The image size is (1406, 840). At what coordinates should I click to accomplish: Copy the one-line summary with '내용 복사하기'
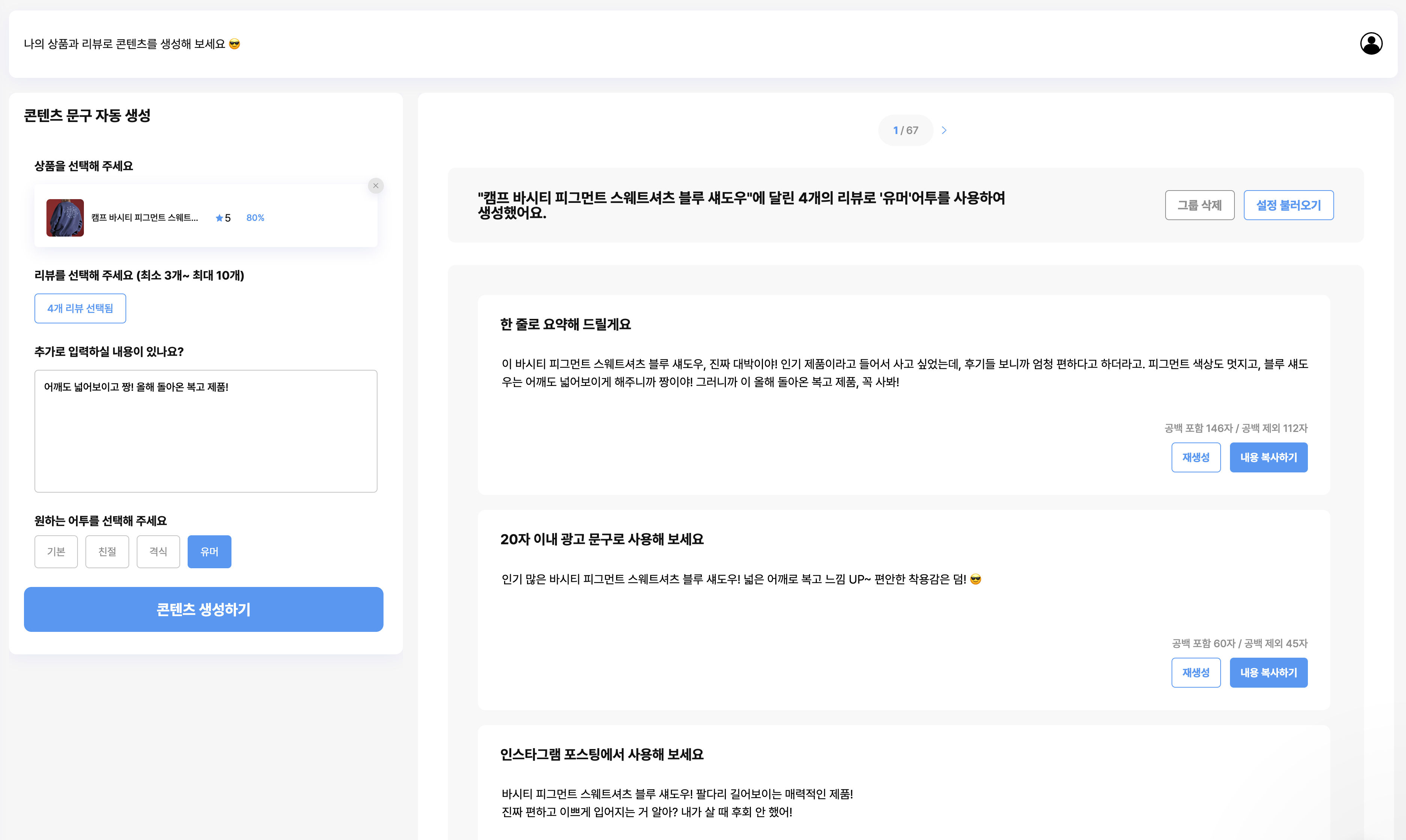point(1269,457)
